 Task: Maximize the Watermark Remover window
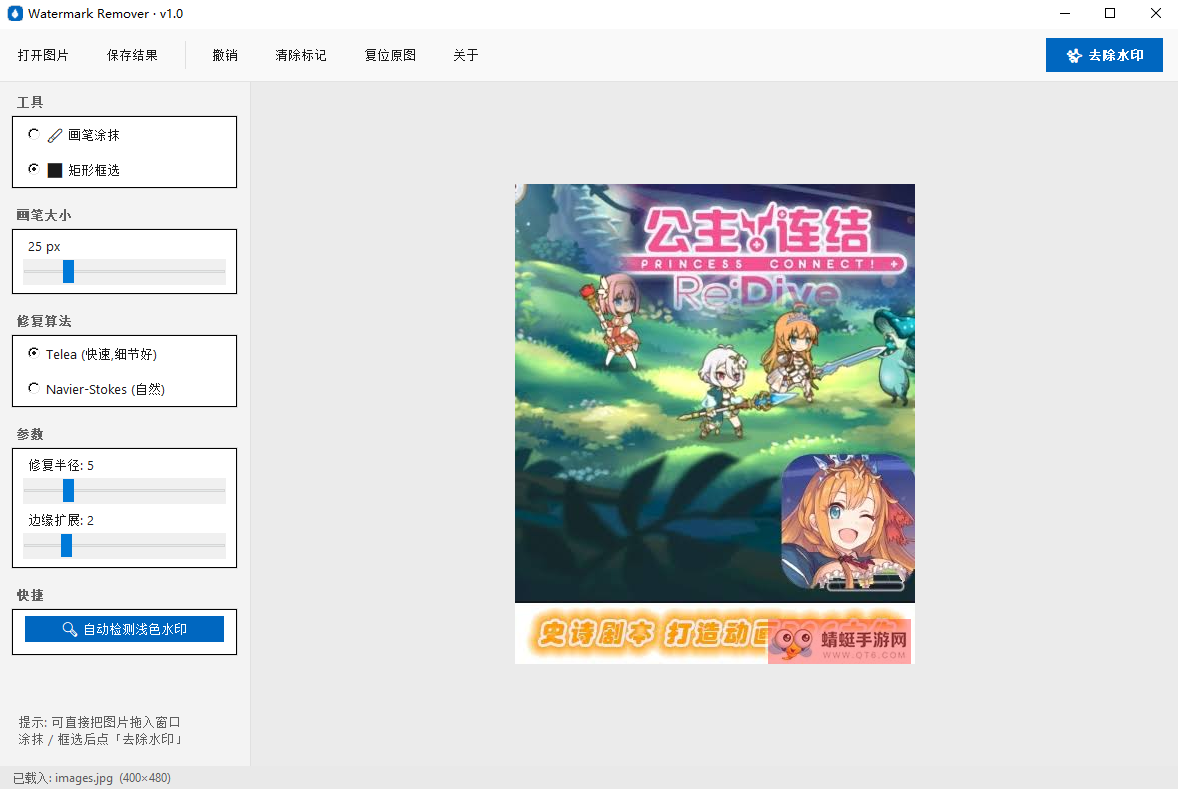tap(1110, 14)
